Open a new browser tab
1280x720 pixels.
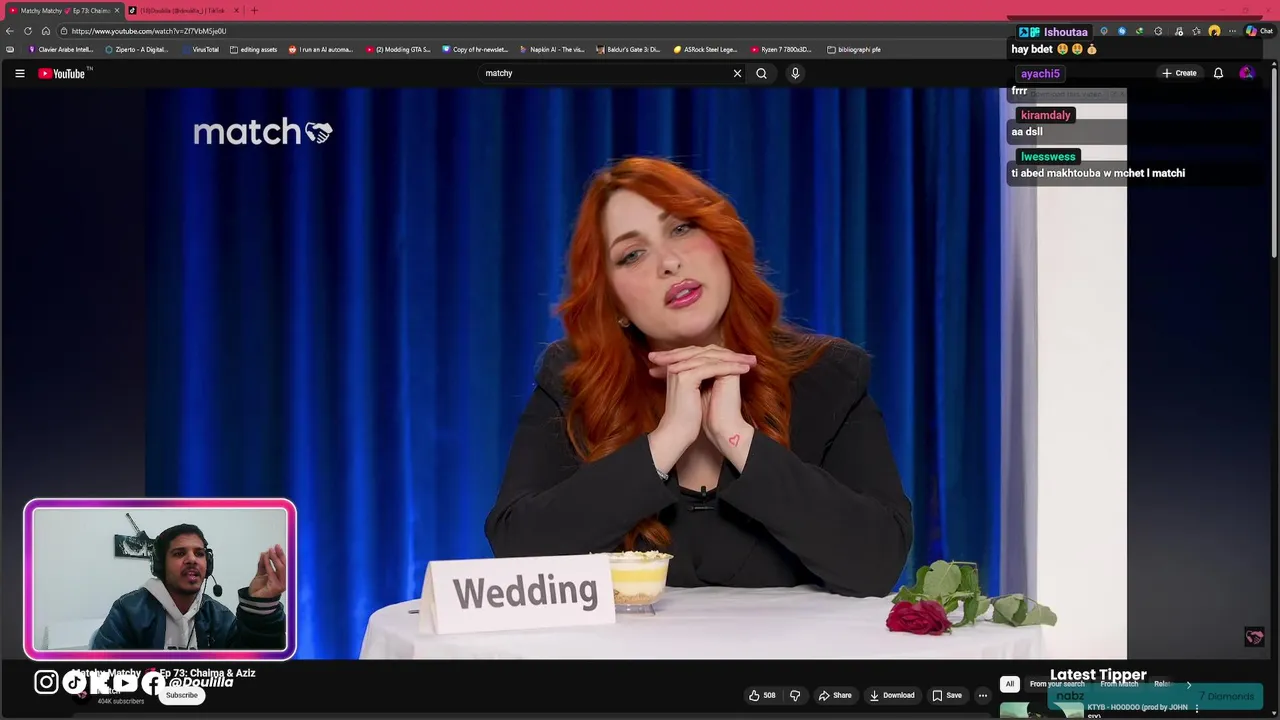254,10
